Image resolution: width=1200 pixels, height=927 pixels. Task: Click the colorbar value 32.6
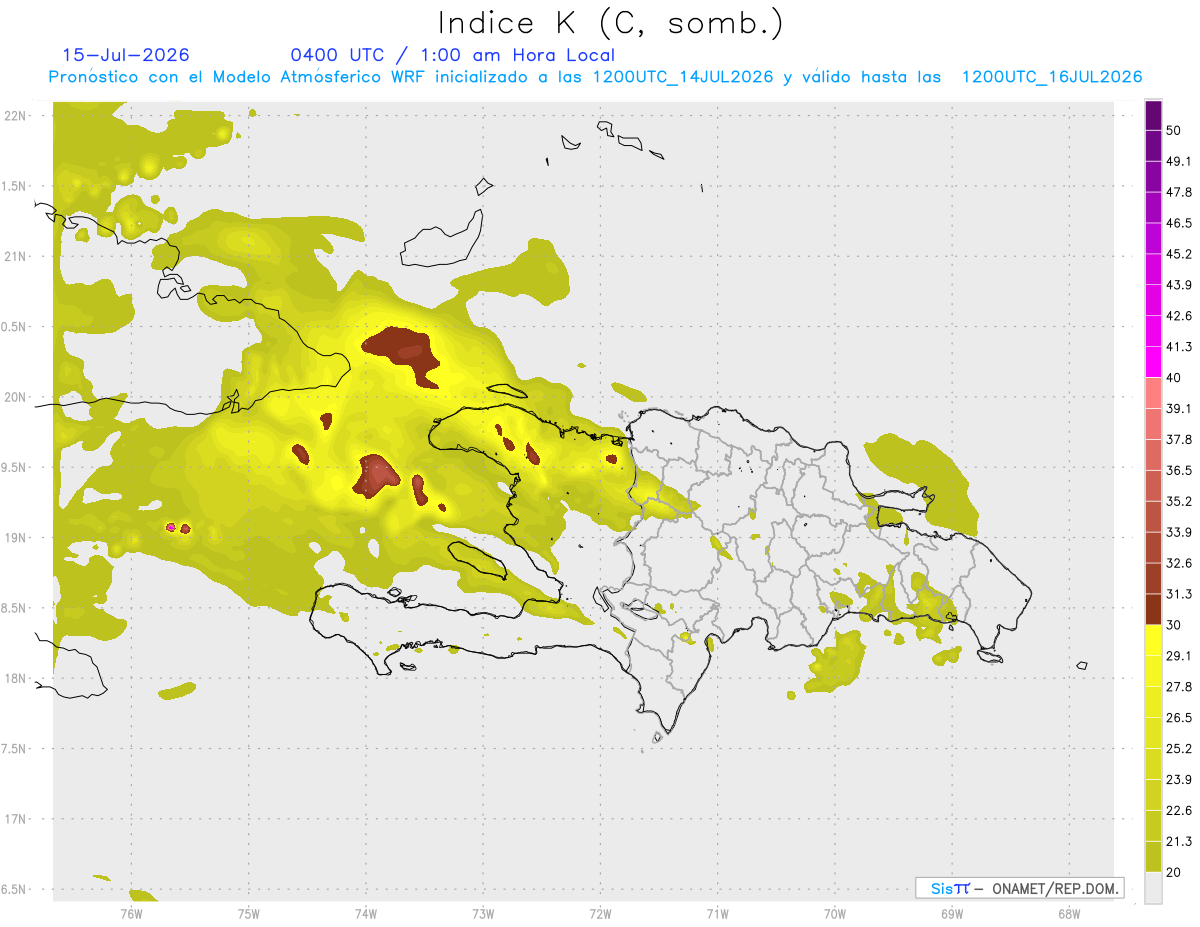click(x=1179, y=563)
